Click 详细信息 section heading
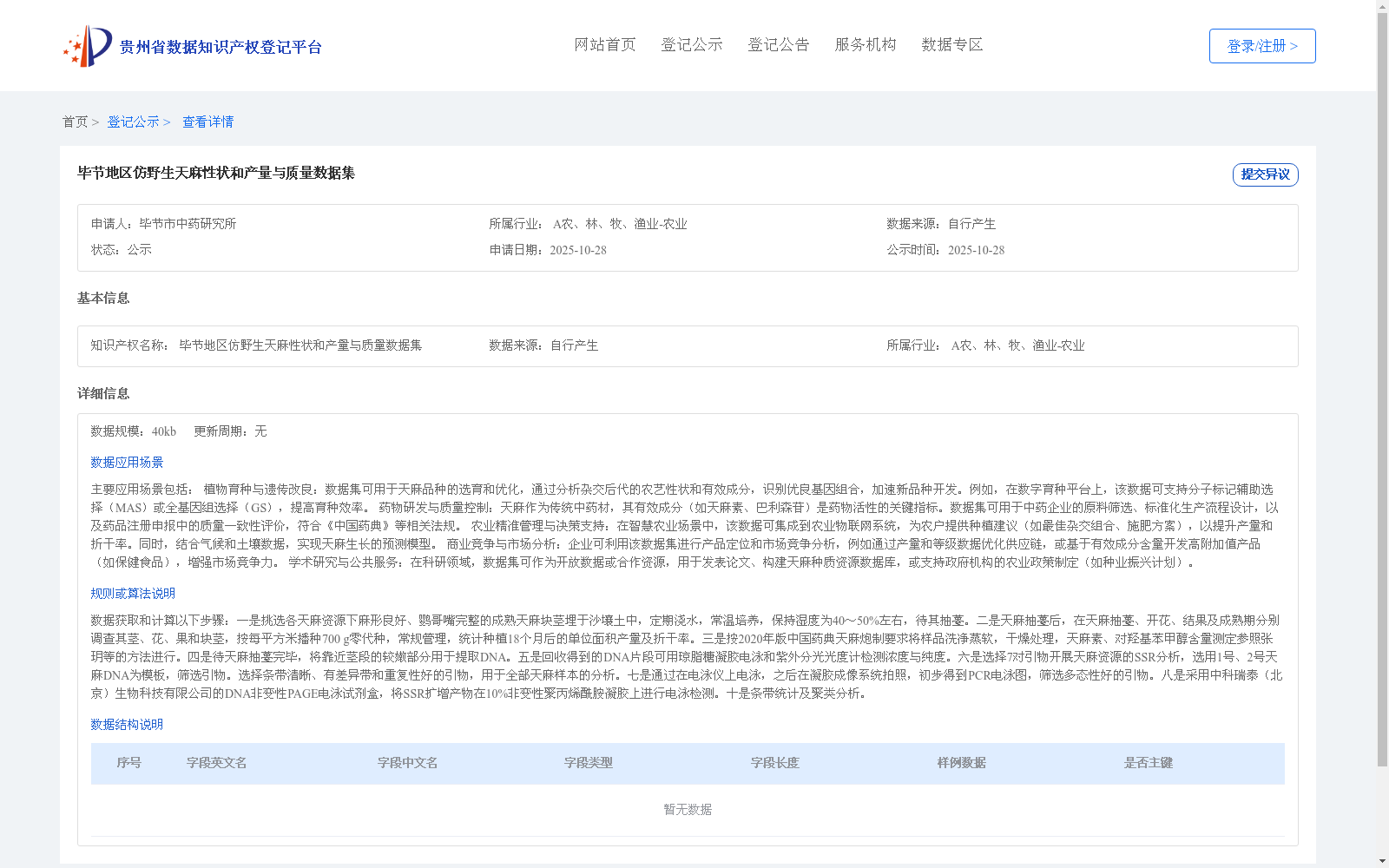 (103, 393)
